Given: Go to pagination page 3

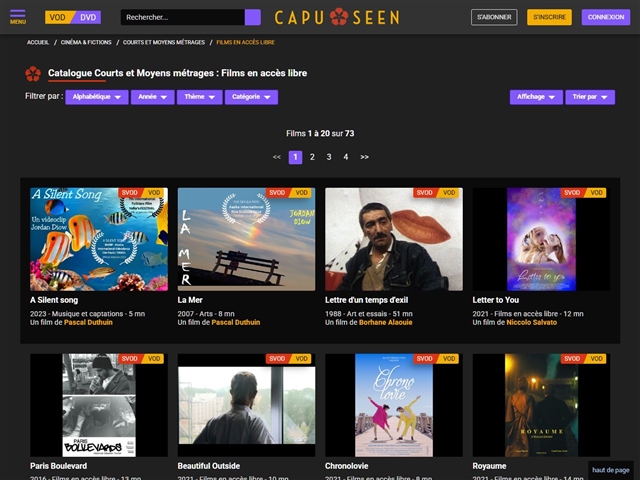Looking at the screenshot, I should click(329, 157).
